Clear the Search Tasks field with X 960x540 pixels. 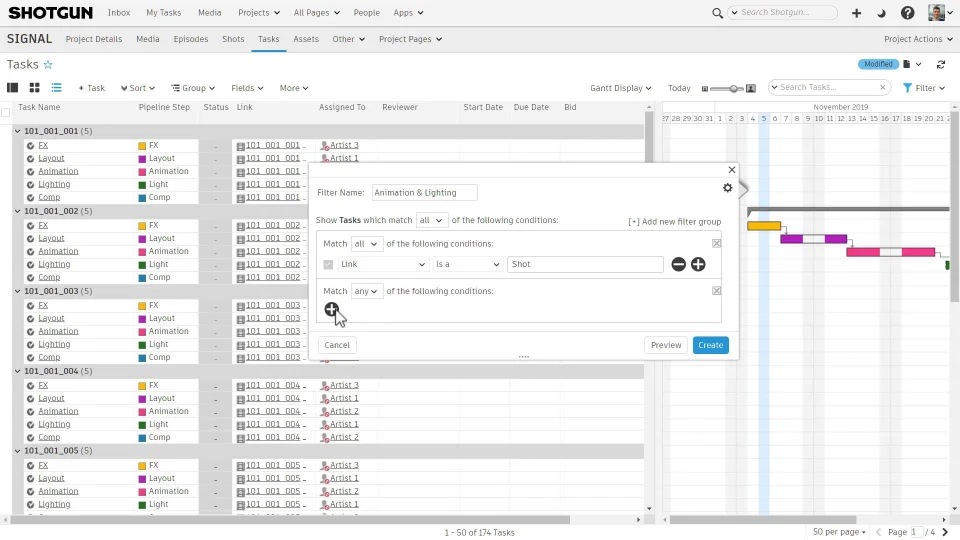point(882,88)
